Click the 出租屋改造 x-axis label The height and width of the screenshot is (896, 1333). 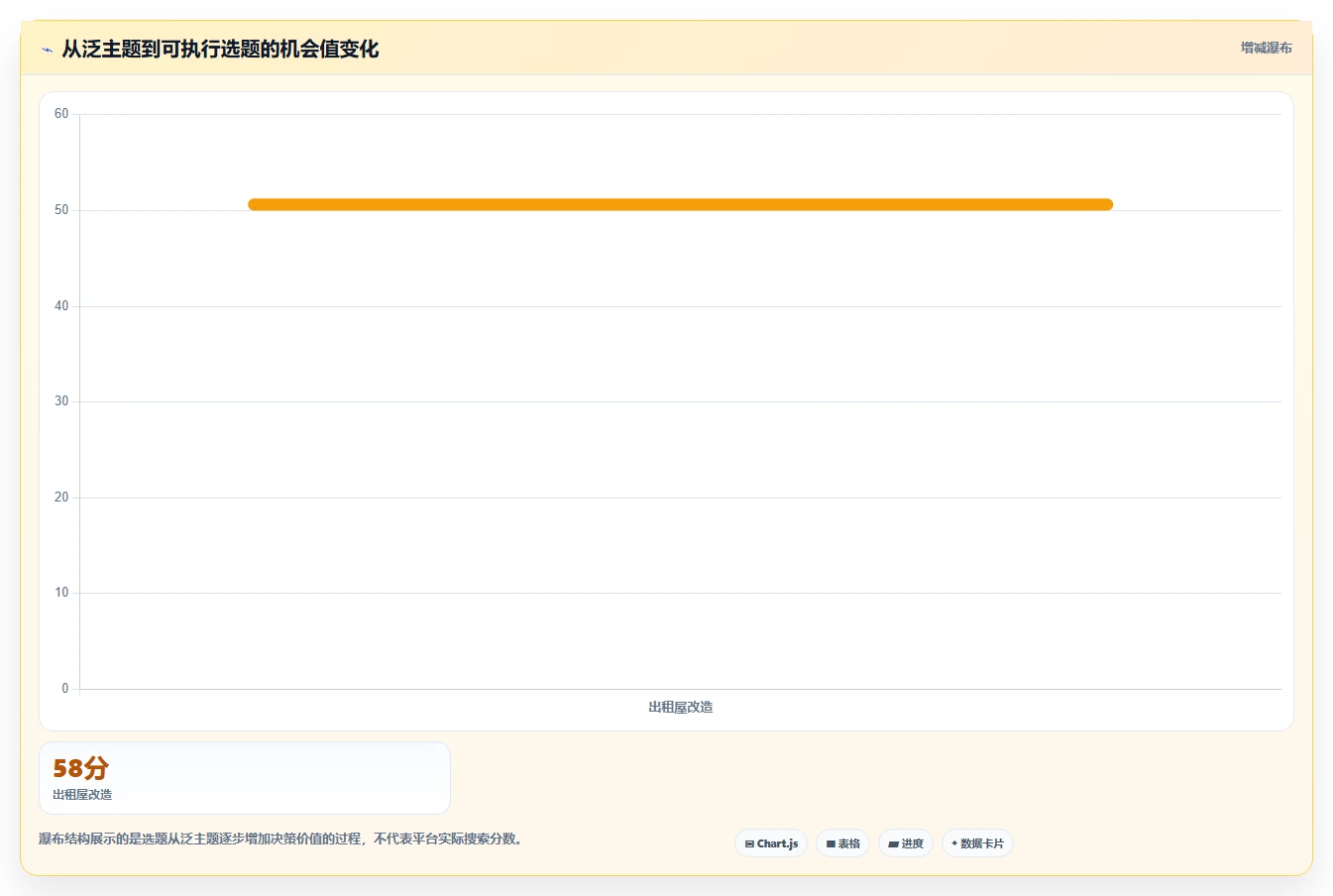click(681, 707)
